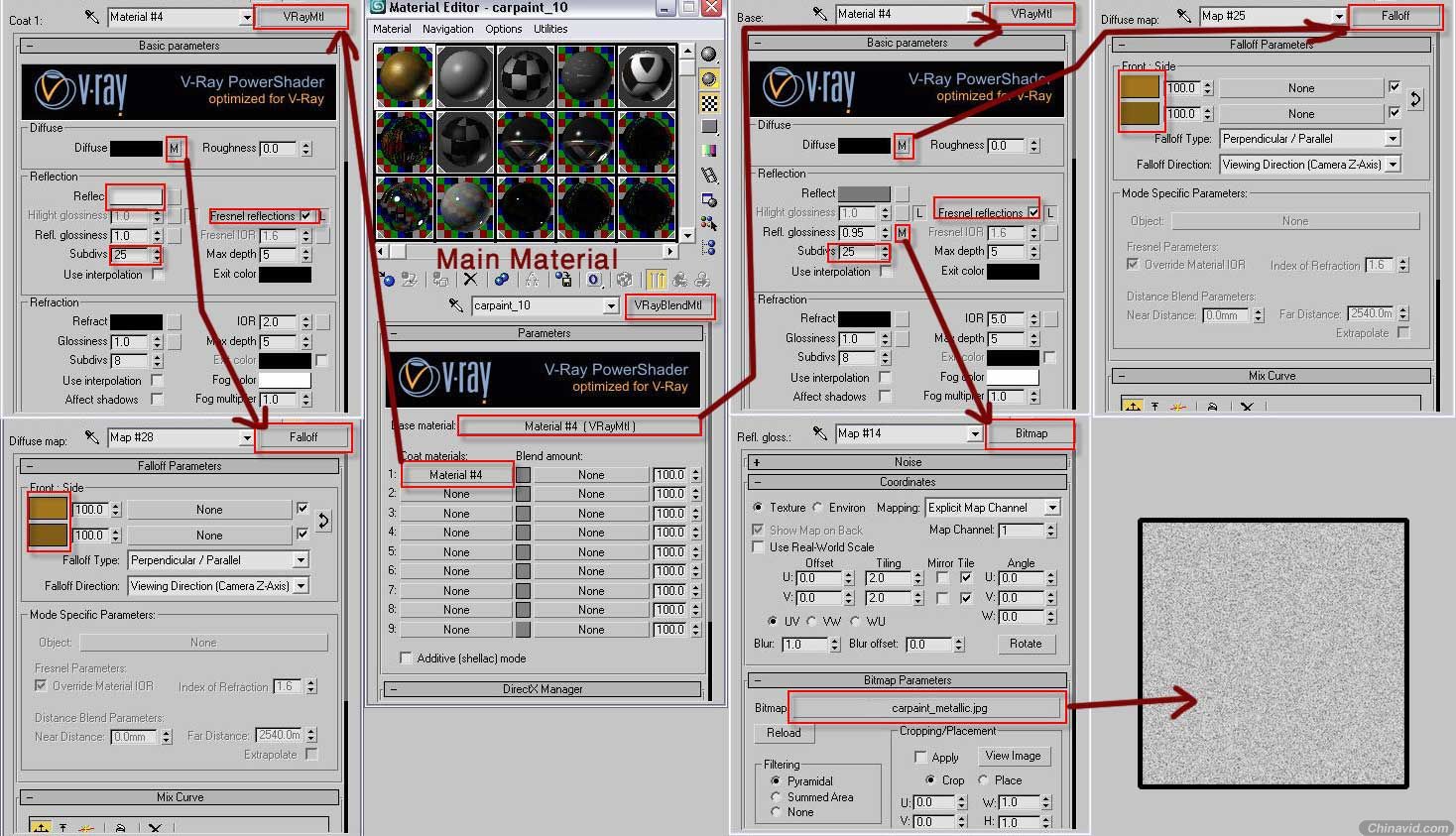Click the Side color swatch in Map #25 Falloff
Screen dimensions: 1456x836
point(1140,114)
